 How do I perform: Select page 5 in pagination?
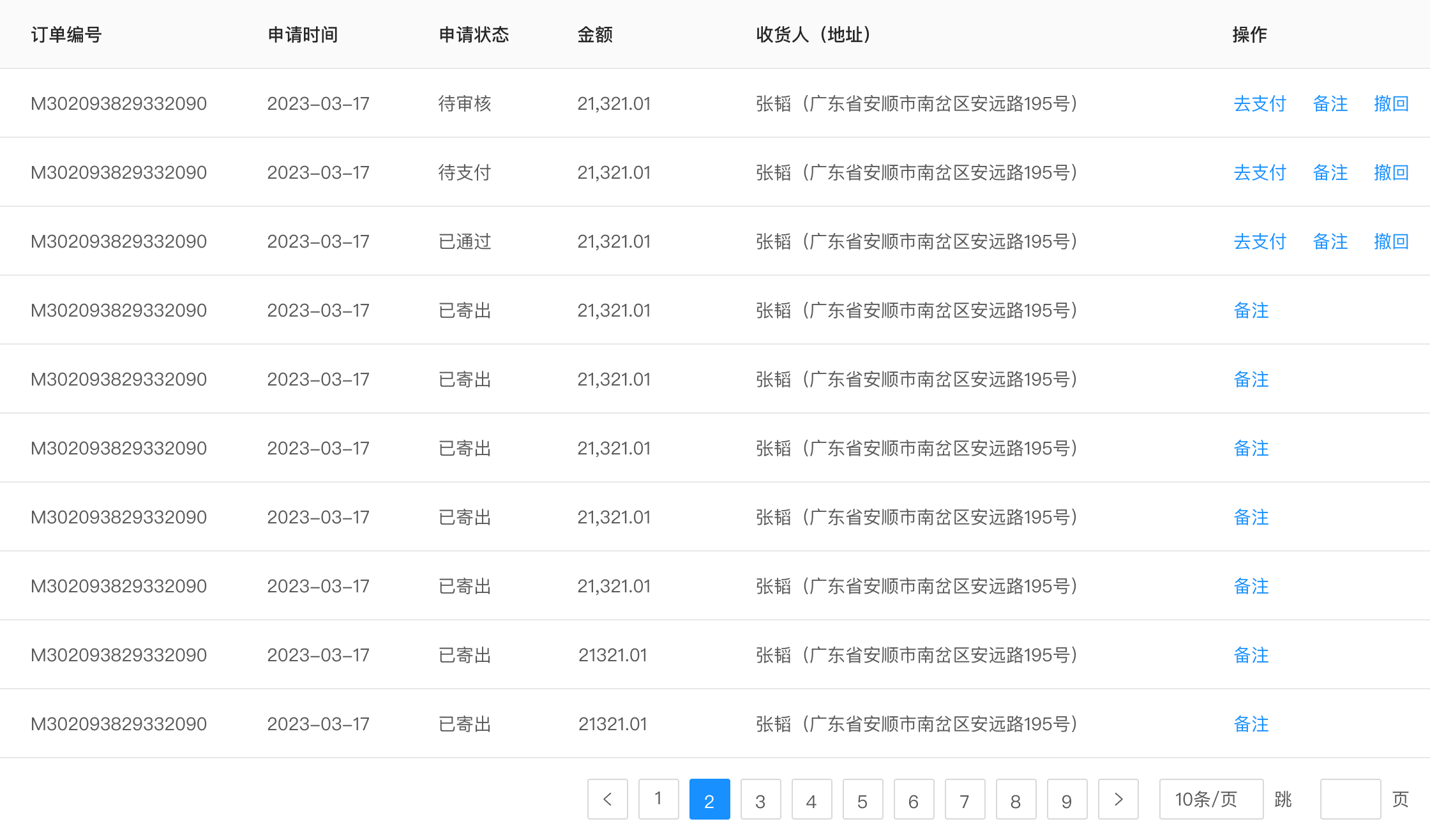(x=862, y=799)
